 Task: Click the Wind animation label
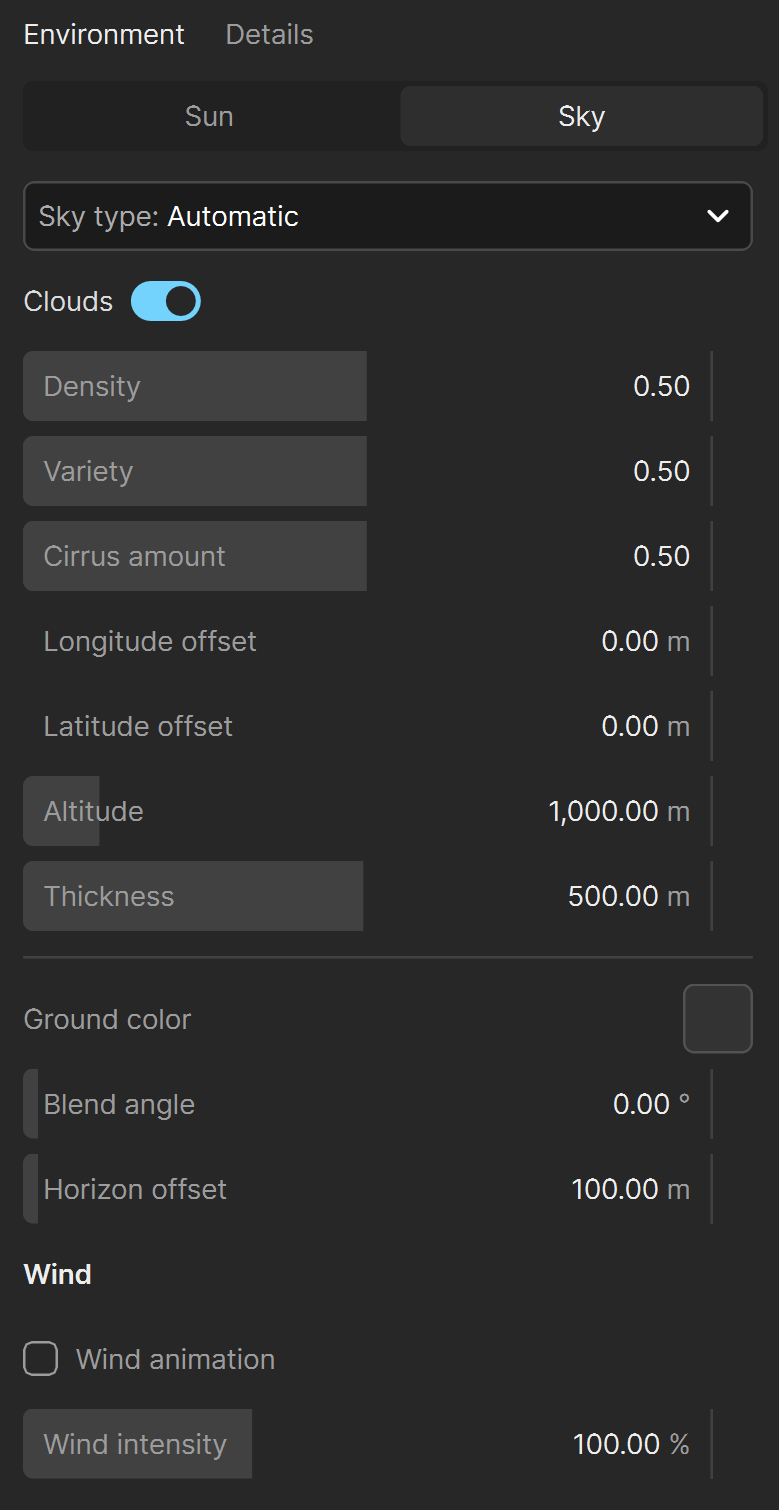175,1359
